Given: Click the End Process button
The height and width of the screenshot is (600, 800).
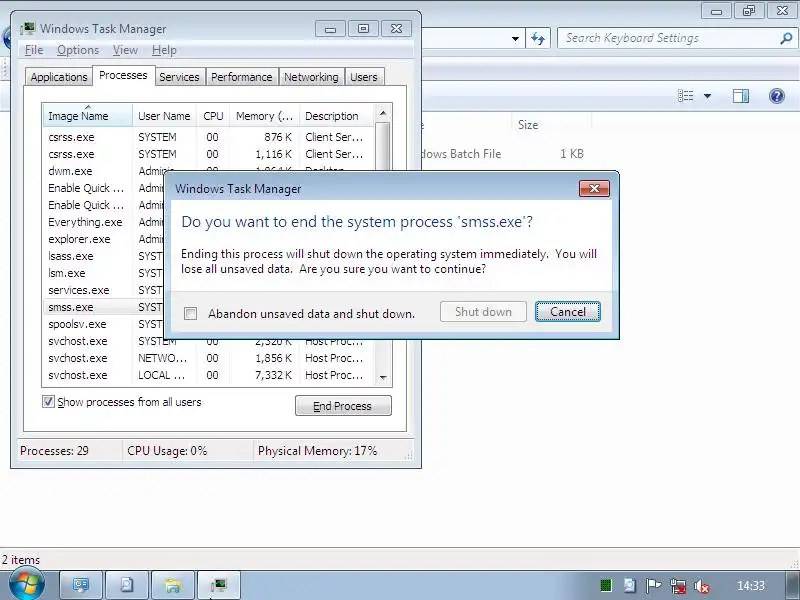Looking at the screenshot, I should point(343,406).
